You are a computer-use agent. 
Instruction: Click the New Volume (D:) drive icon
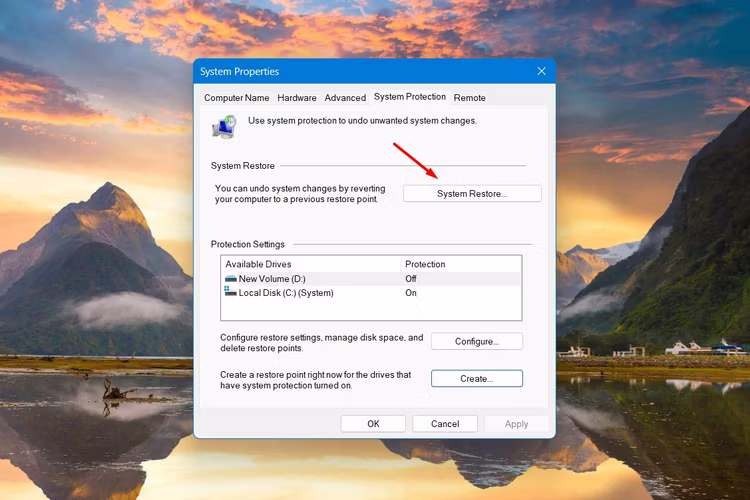point(231,278)
